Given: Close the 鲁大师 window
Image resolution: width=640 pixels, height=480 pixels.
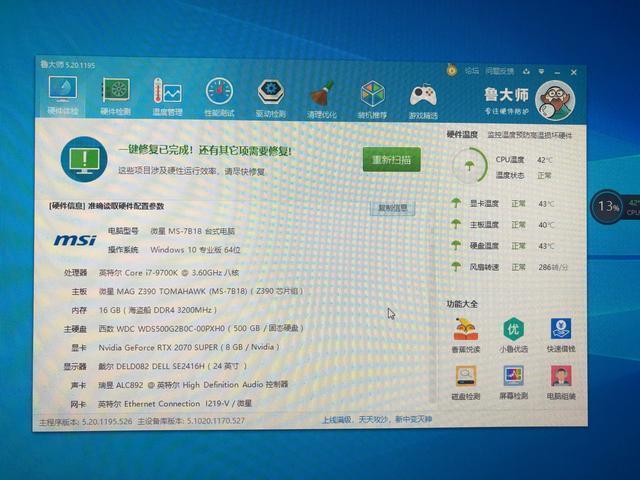Looking at the screenshot, I should (x=573, y=72).
